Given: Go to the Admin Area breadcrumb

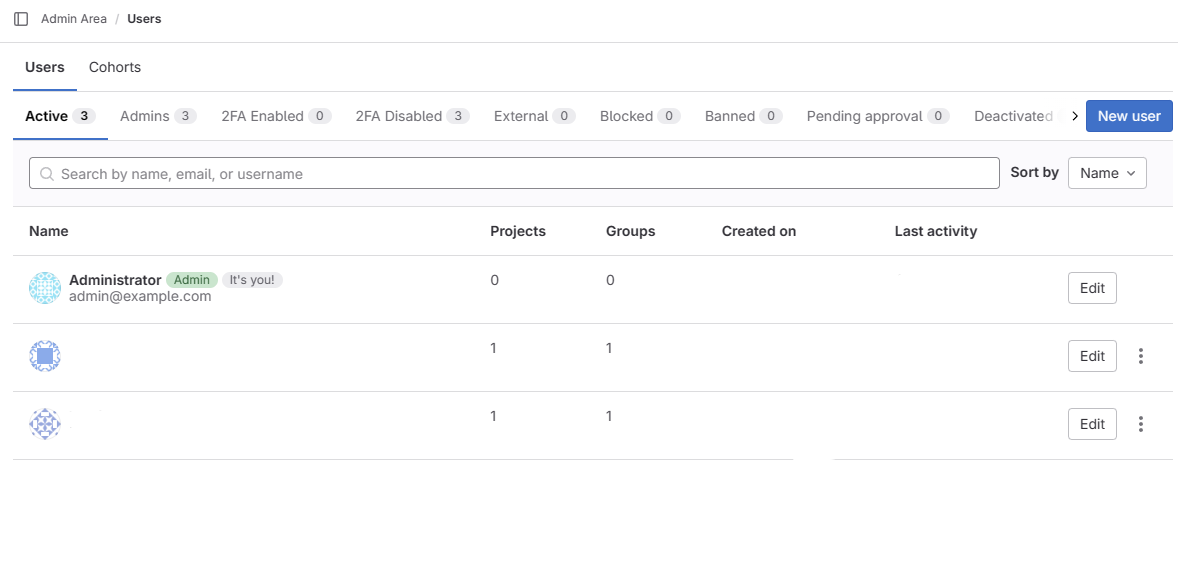Looking at the screenshot, I should [x=74, y=19].
